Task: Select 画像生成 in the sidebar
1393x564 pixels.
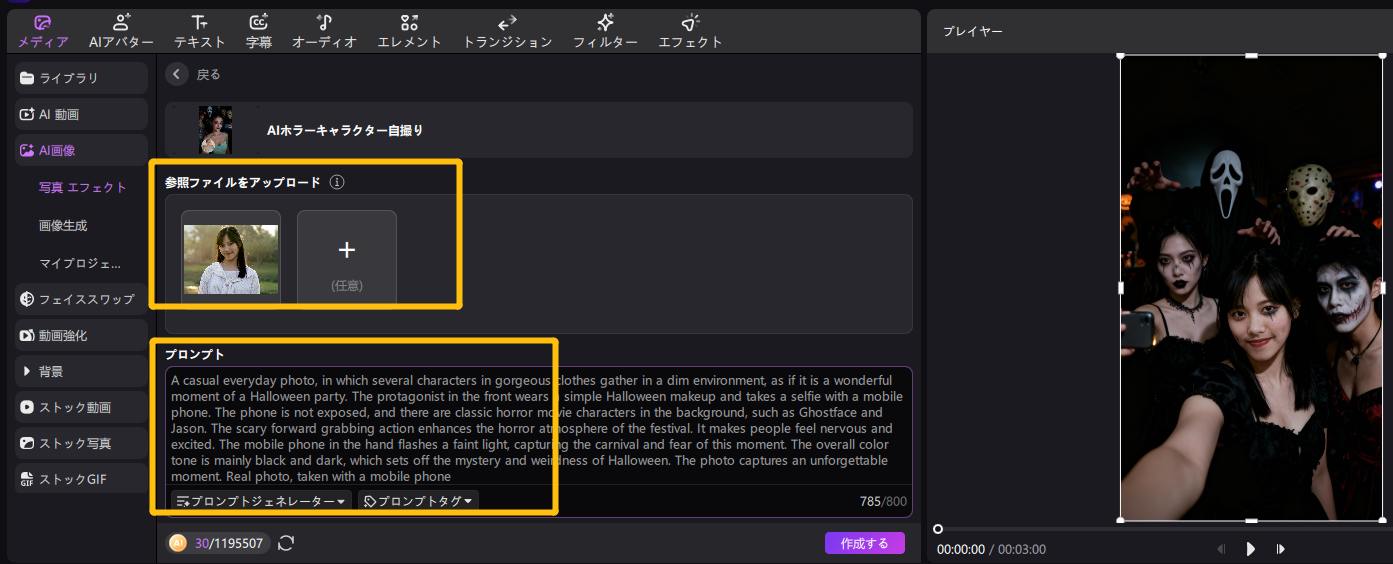Action: [63, 226]
